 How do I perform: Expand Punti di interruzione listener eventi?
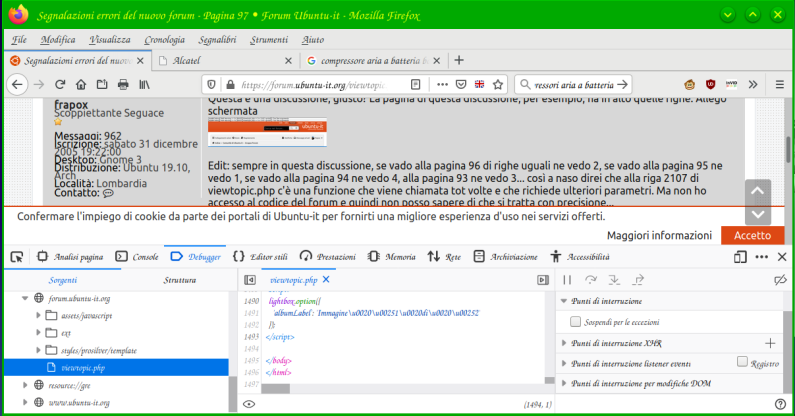(564, 364)
